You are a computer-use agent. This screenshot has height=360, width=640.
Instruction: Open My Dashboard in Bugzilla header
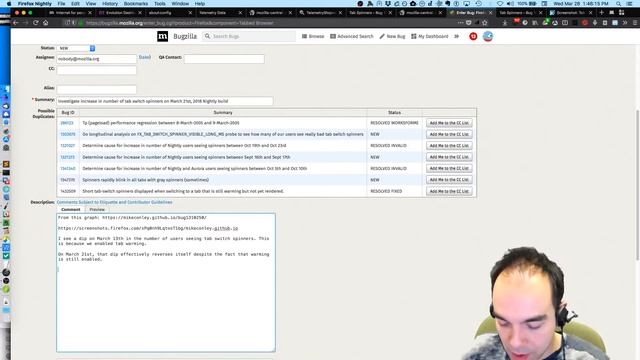(430, 36)
